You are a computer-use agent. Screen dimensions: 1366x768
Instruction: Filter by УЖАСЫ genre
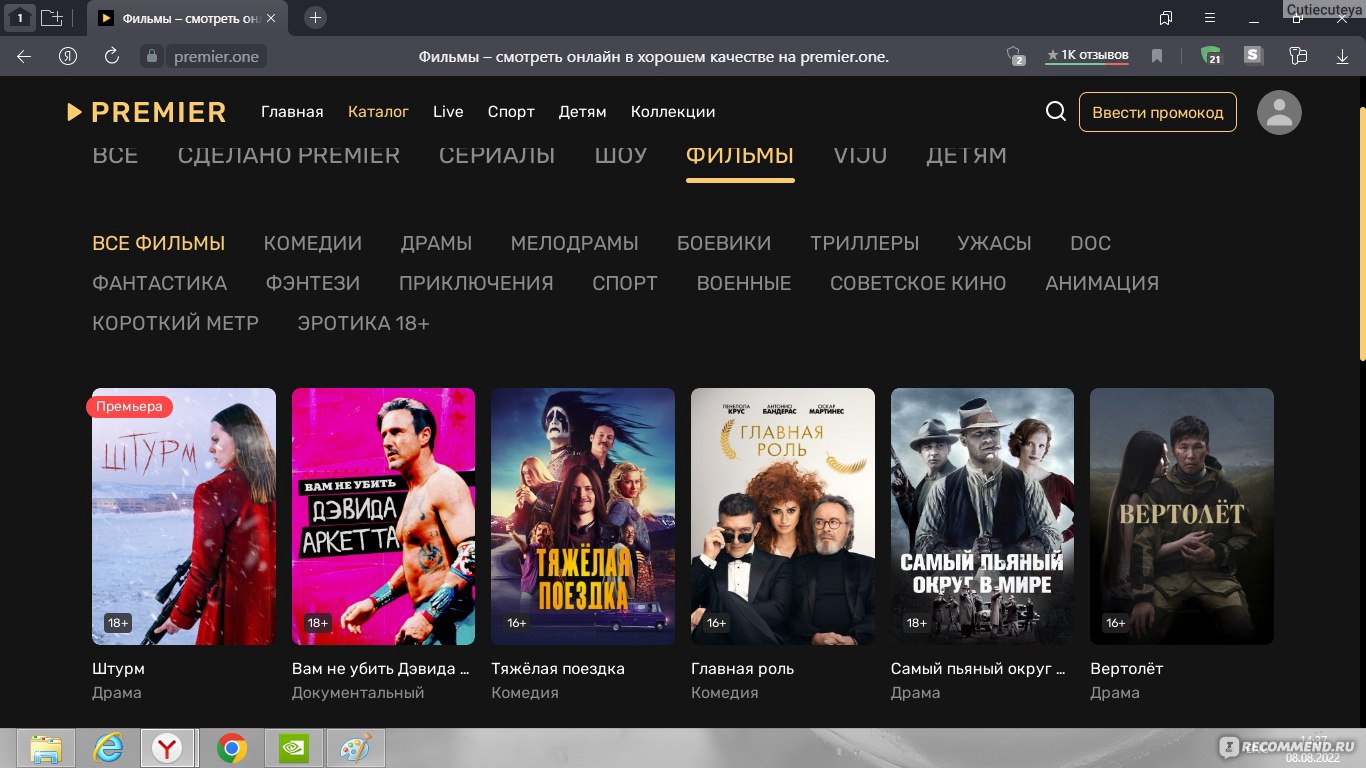pos(994,243)
